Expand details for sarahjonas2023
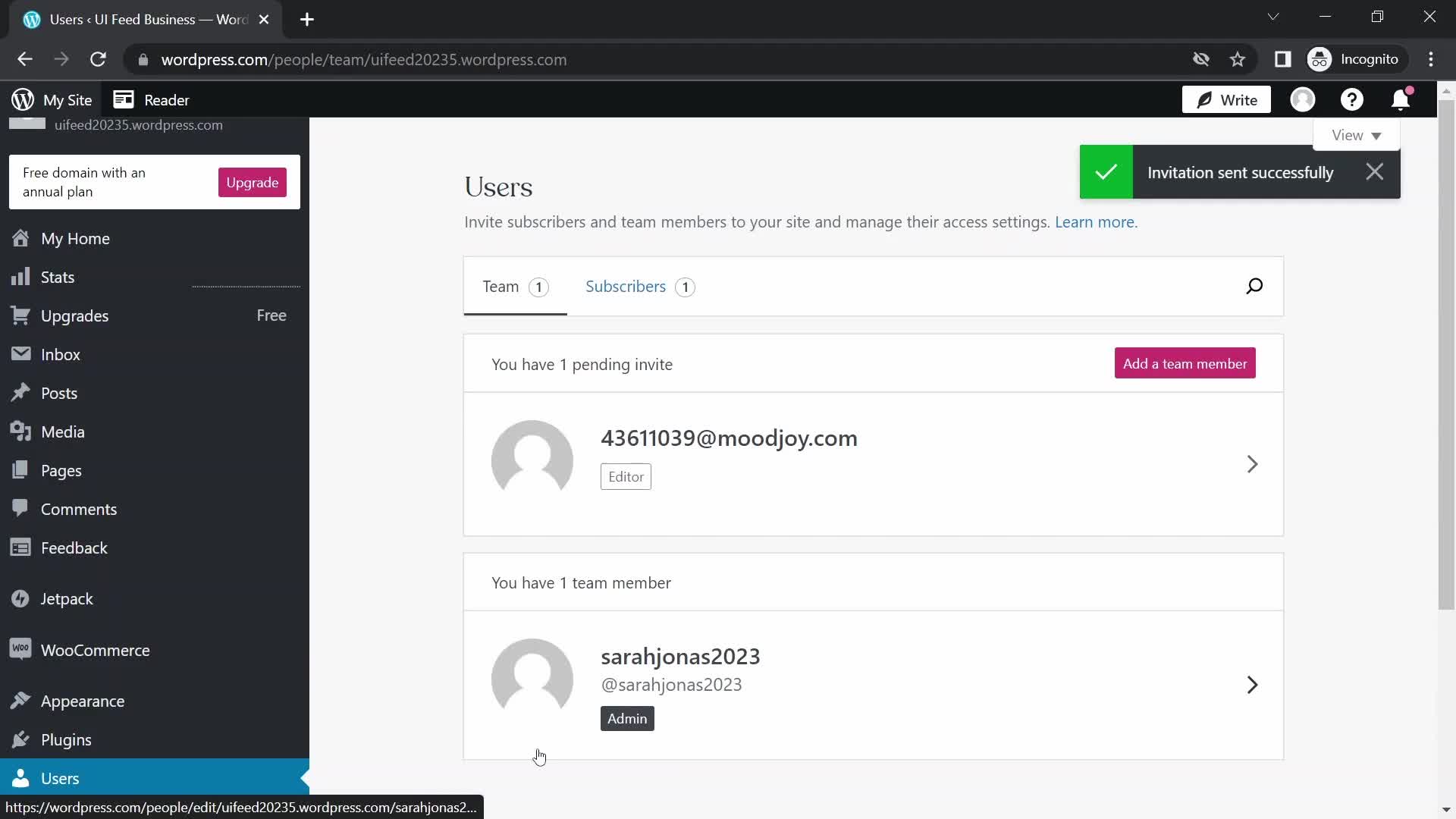1456x819 pixels. tap(1251, 684)
